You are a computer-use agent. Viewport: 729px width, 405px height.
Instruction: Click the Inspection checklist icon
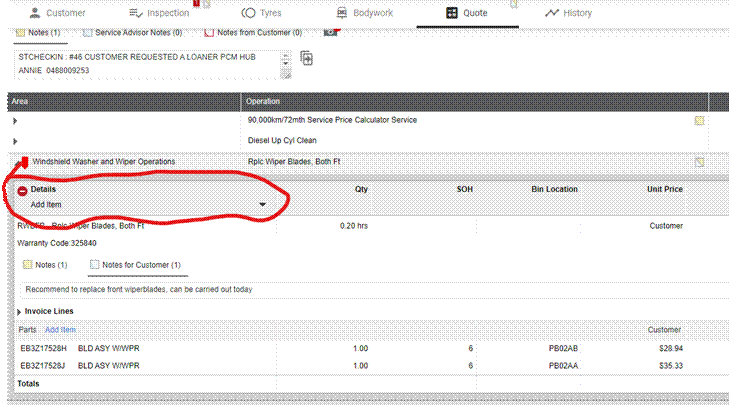(135, 13)
